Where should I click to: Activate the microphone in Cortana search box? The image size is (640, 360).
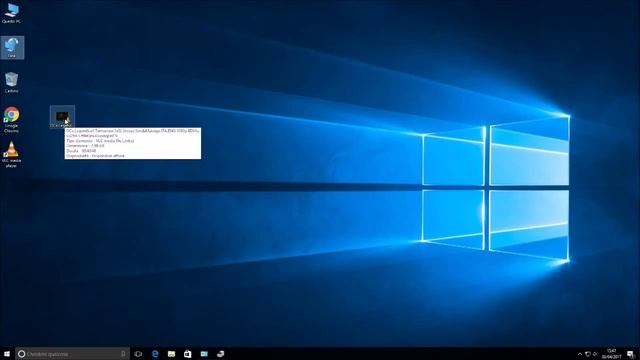(123, 354)
